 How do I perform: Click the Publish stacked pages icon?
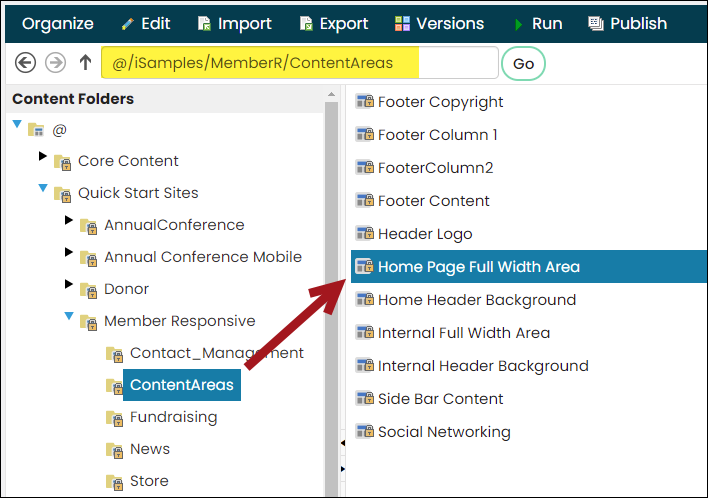coord(596,23)
